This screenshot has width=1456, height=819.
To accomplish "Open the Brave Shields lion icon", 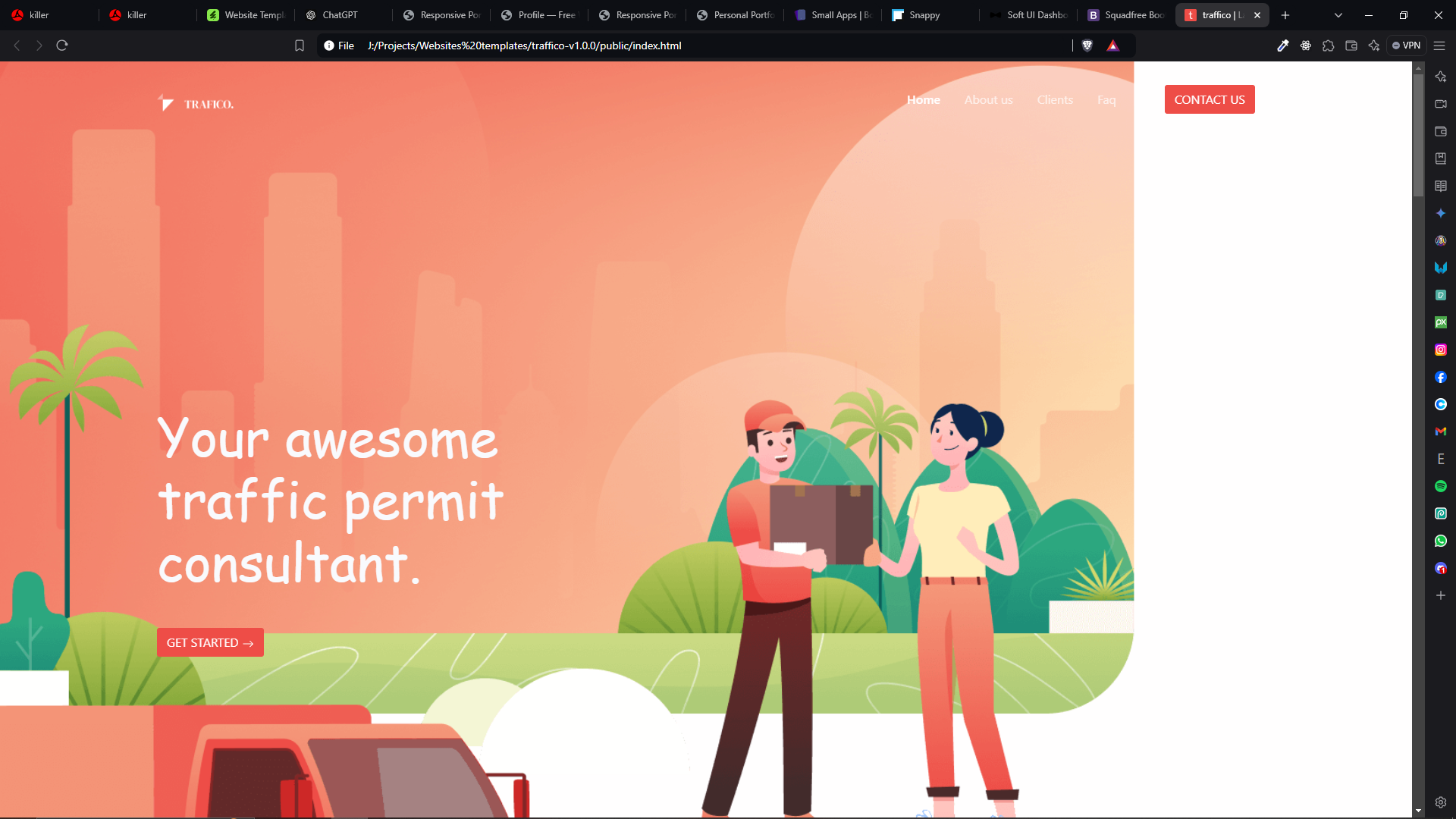I will [x=1087, y=45].
